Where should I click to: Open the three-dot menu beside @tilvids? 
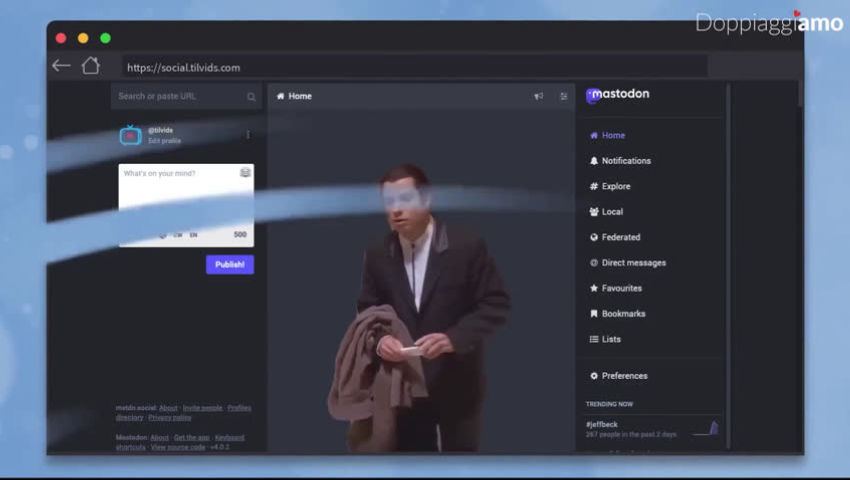248,135
